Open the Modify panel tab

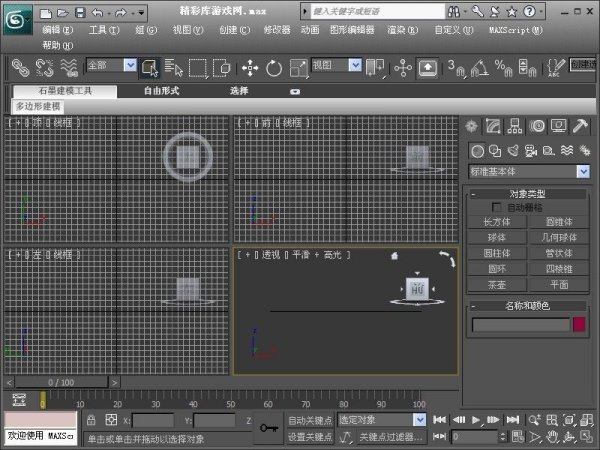click(493, 126)
